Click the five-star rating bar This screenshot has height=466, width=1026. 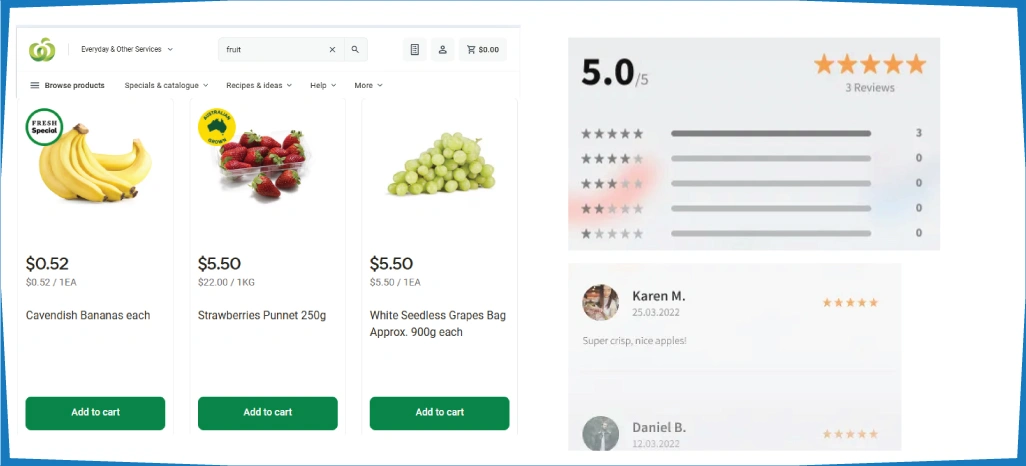point(771,134)
